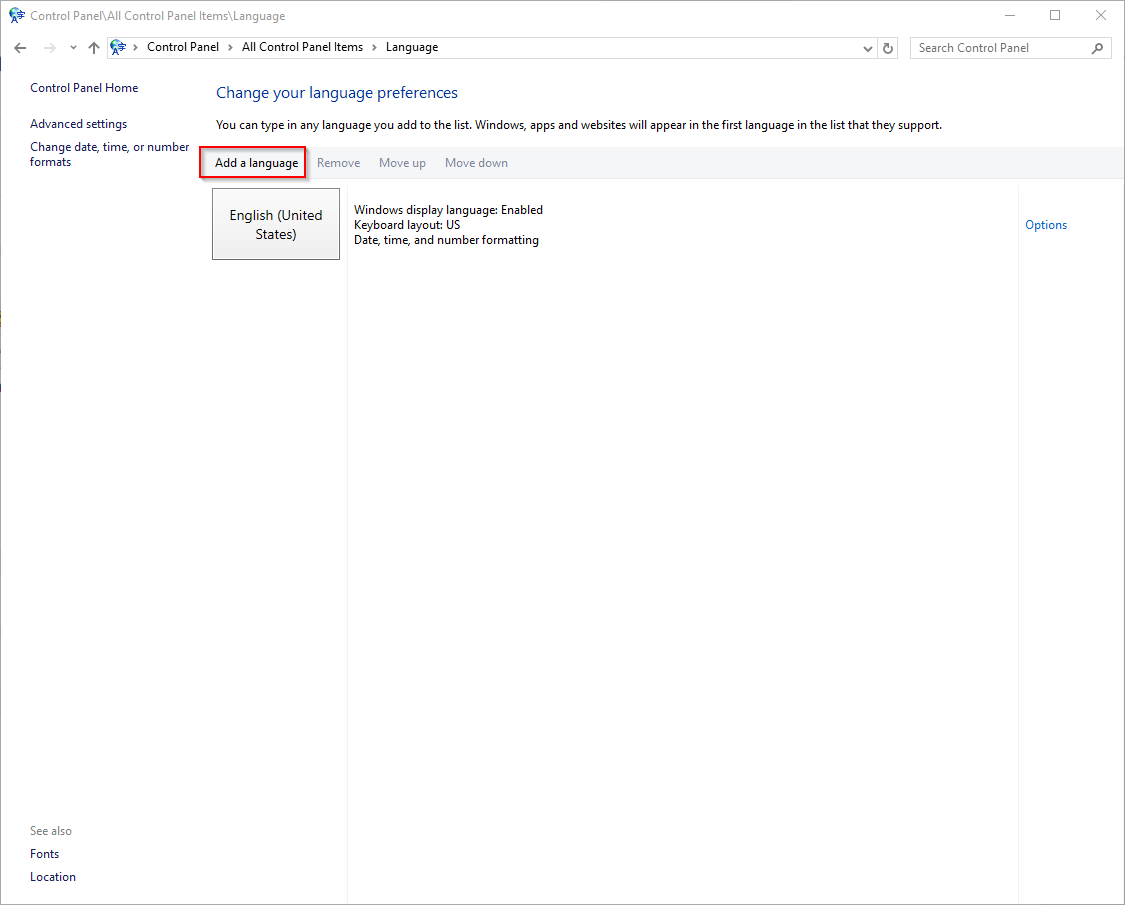Refresh the Language page
1125x905 pixels.
888,48
